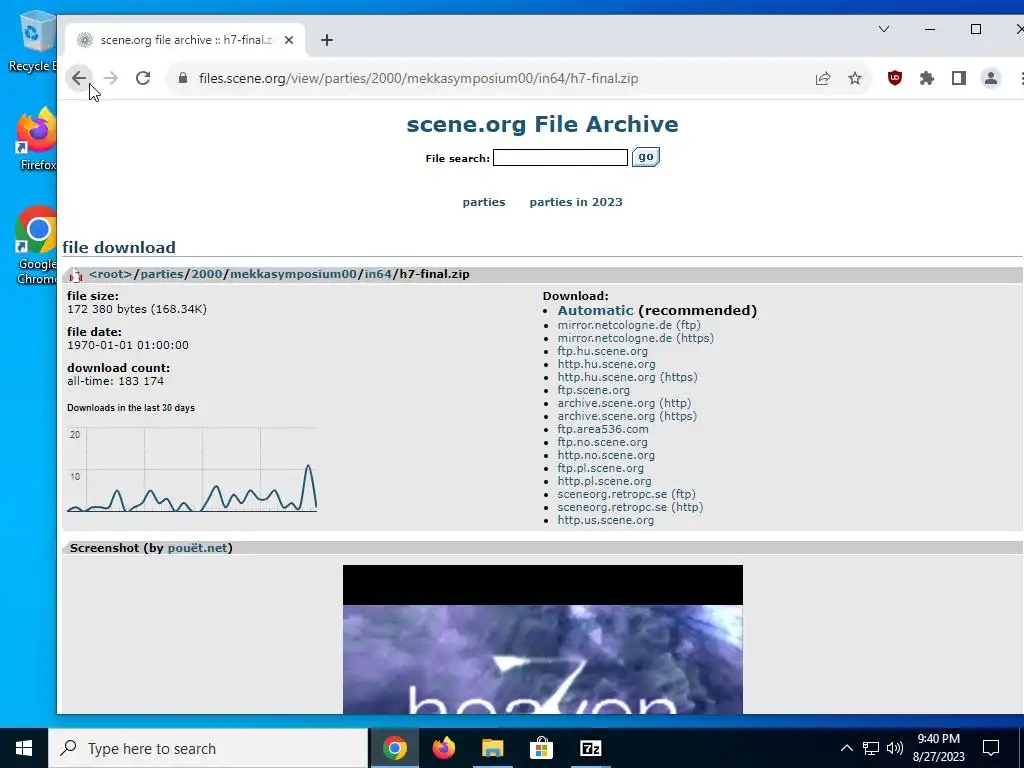The height and width of the screenshot is (768, 1024).
Task: Open the Extensions puzzle piece menu
Action: tap(927, 78)
